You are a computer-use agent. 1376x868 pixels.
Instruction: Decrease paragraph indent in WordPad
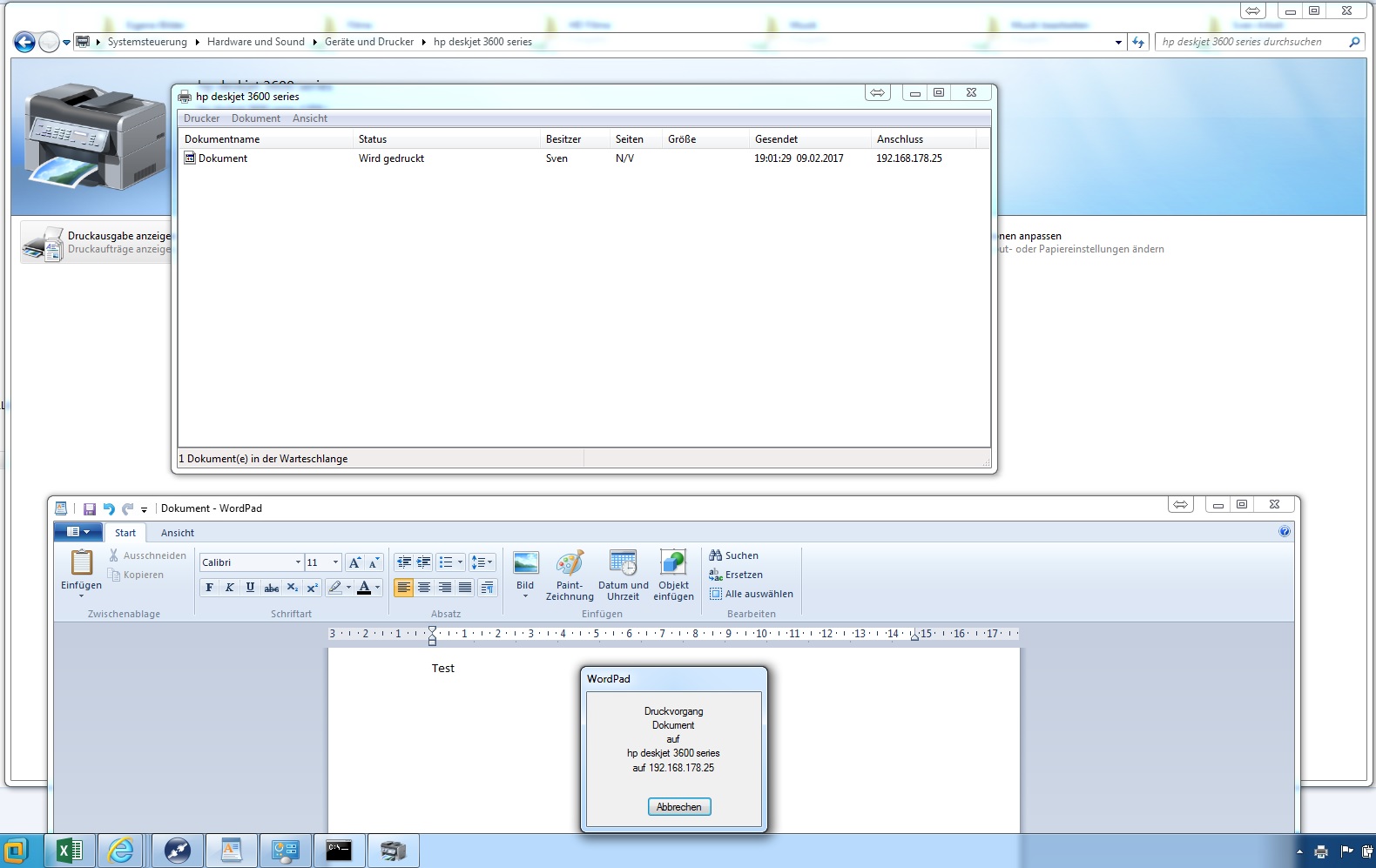[403, 562]
